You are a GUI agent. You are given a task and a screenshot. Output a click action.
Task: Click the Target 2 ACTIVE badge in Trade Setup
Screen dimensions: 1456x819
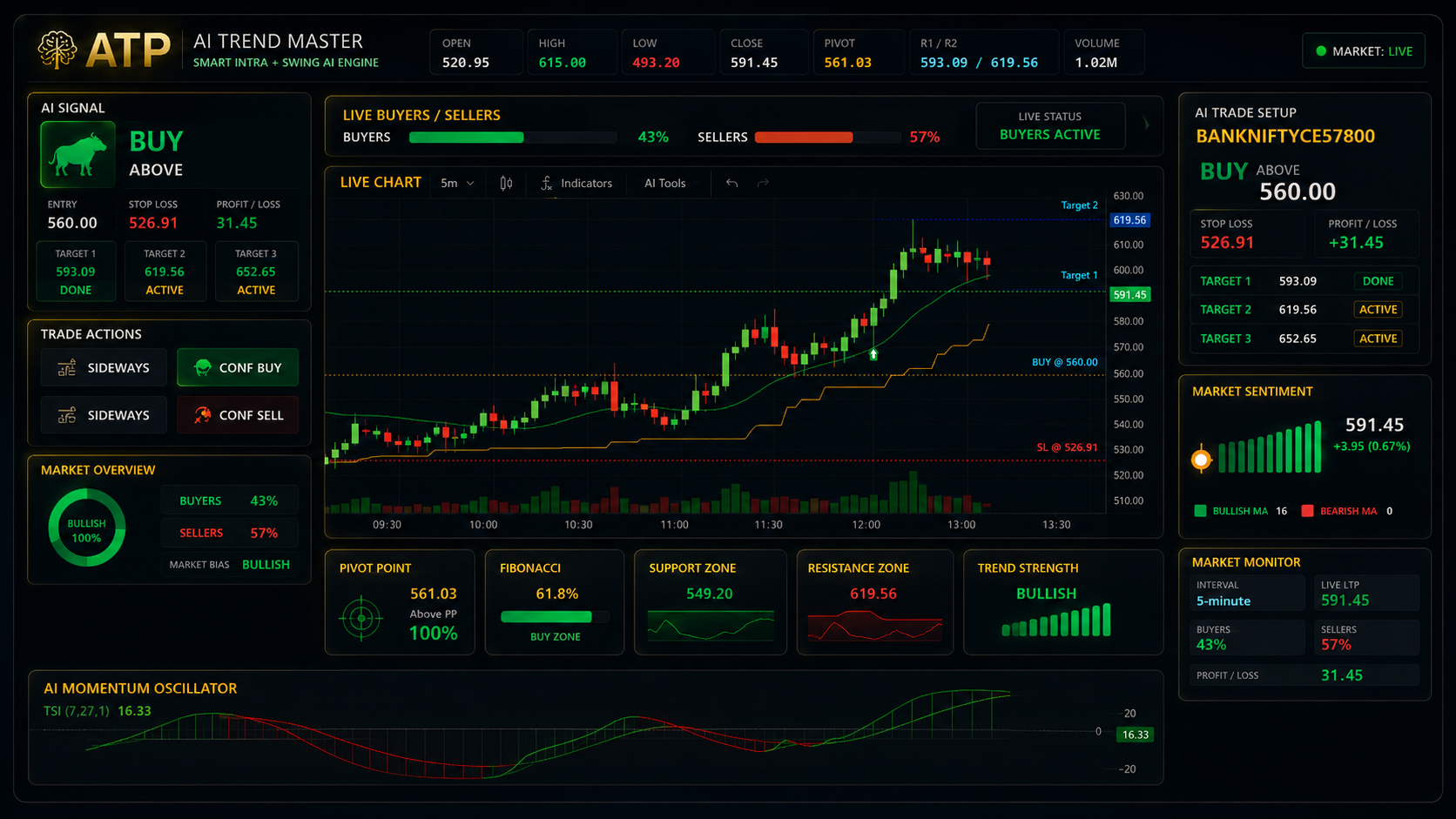pyautogui.click(x=1378, y=310)
